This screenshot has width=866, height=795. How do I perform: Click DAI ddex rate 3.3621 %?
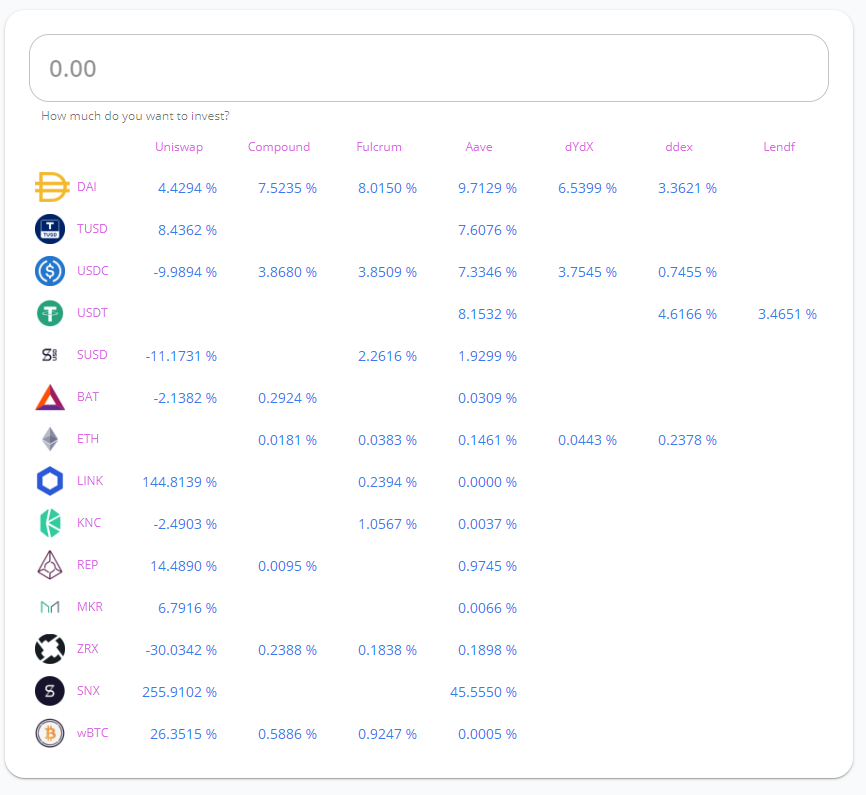click(687, 188)
